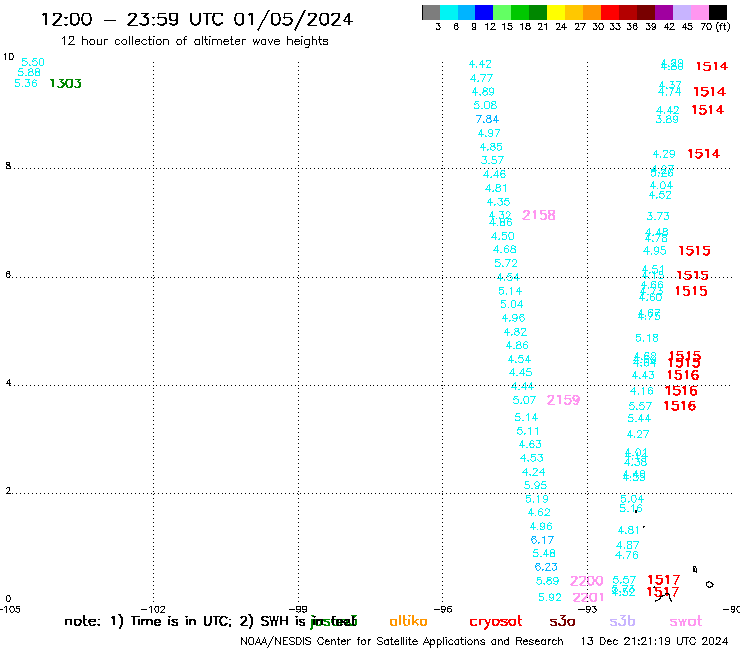Select subtitle '12 hour collection of altimeter wave heights'
The height and width of the screenshot is (650, 740).
coord(194,41)
